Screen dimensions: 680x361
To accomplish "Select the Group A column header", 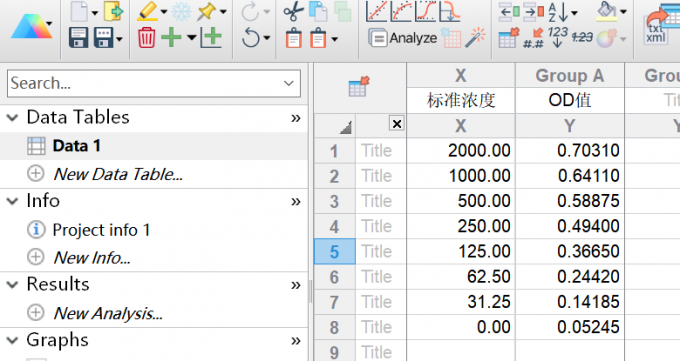I will (569, 75).
